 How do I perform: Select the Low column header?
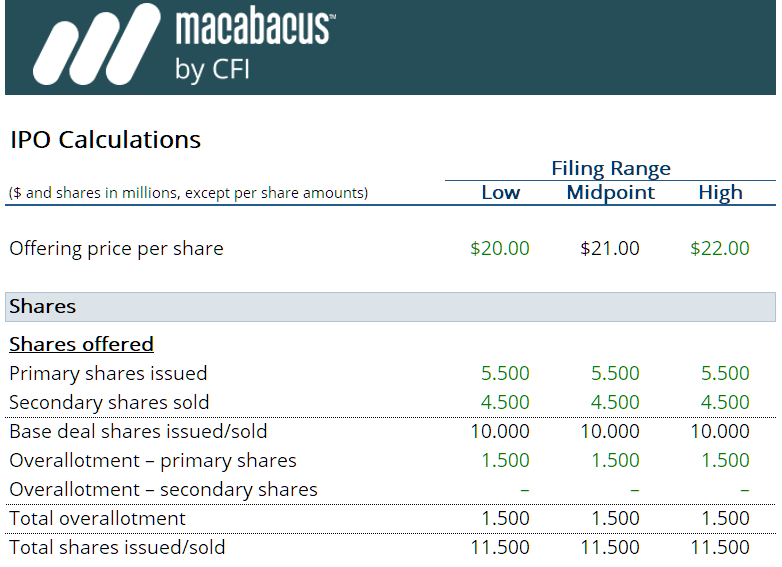click(x=500, y=193)
